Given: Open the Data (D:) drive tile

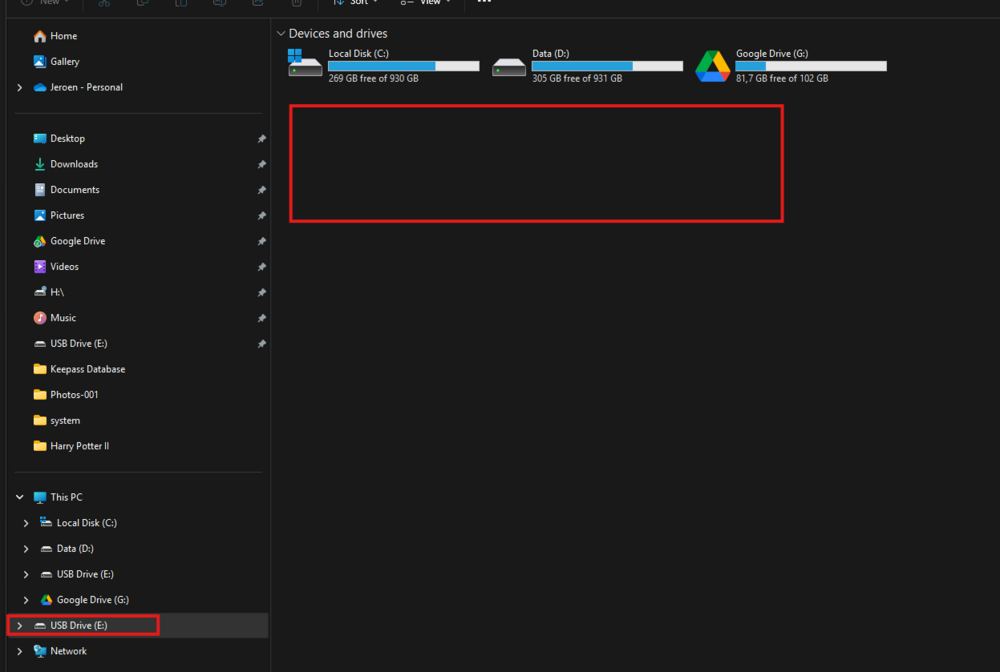Looking at the screenshot, I should tap(587, 66).
